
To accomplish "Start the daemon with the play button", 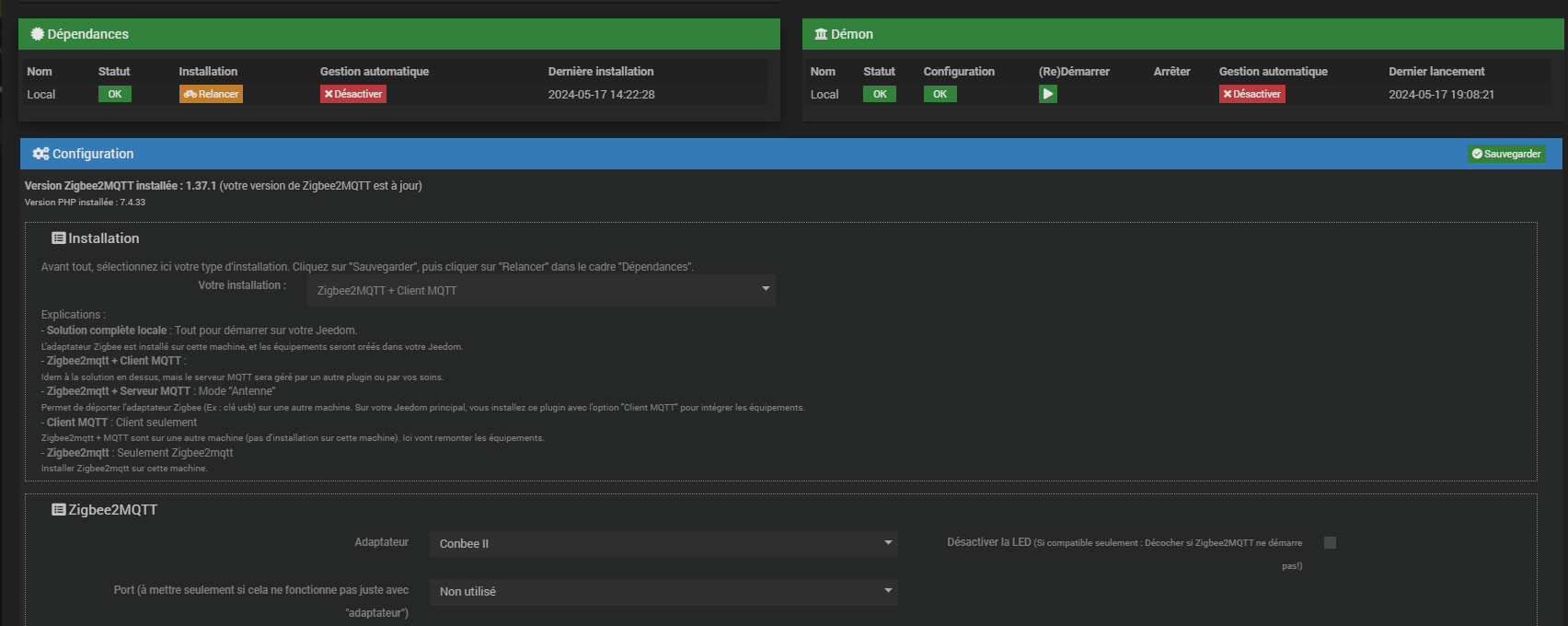I will click(1048, 94).
